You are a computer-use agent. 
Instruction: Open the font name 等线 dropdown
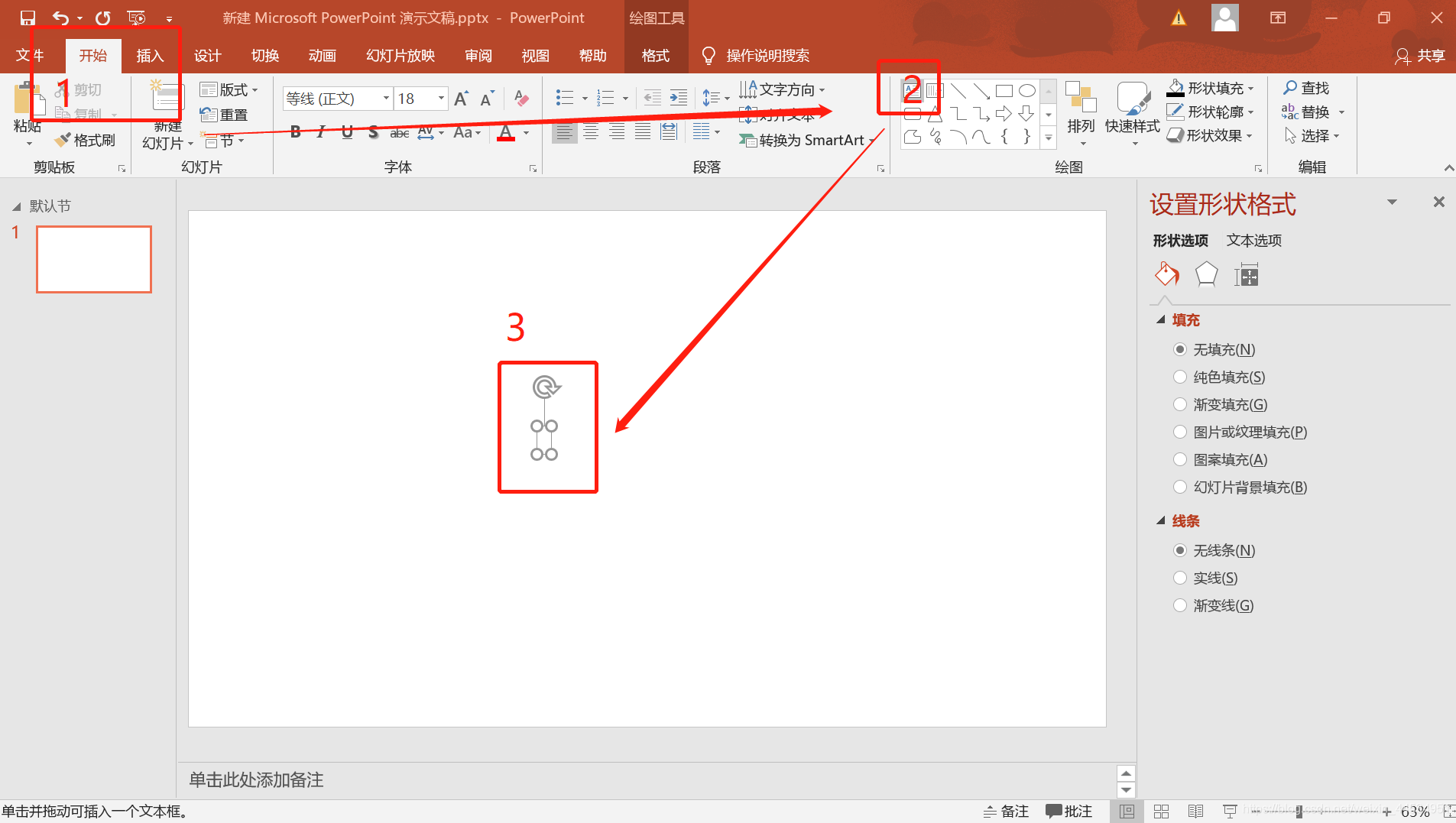(x=385, y=99)
